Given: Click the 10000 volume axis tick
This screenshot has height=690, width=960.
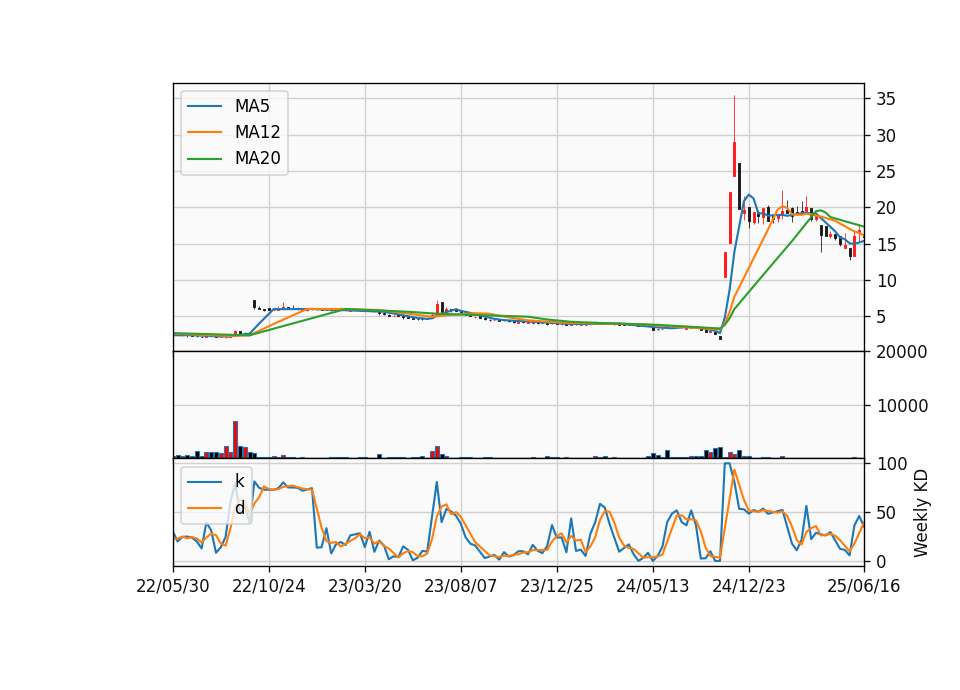Looking at the screenshot, I should click(x=902, y=406).
